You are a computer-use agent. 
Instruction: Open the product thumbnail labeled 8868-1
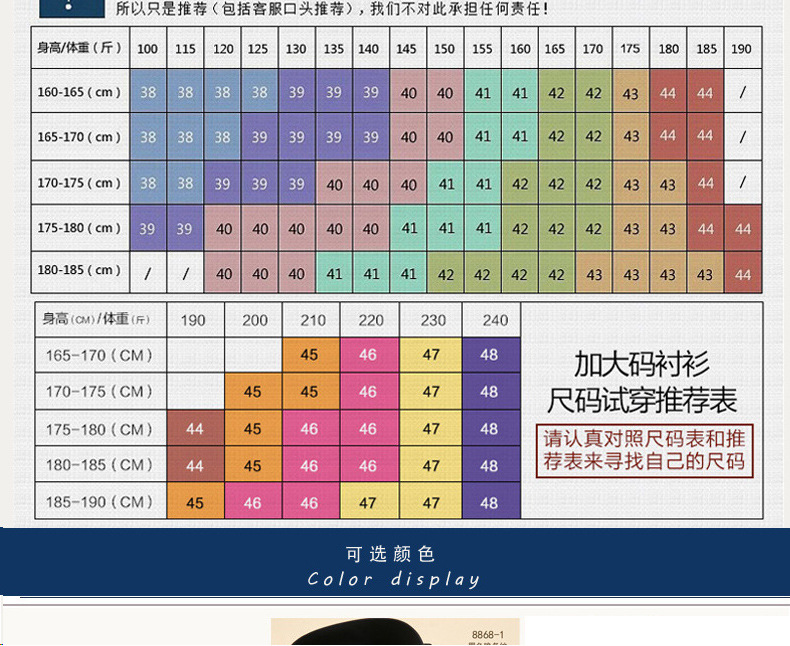point(396,631)
